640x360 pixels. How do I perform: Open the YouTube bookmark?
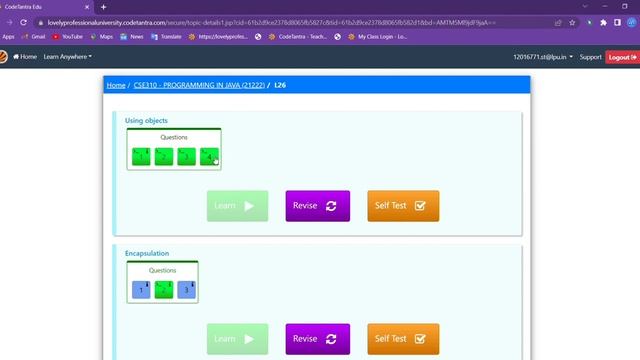point(67,37)
